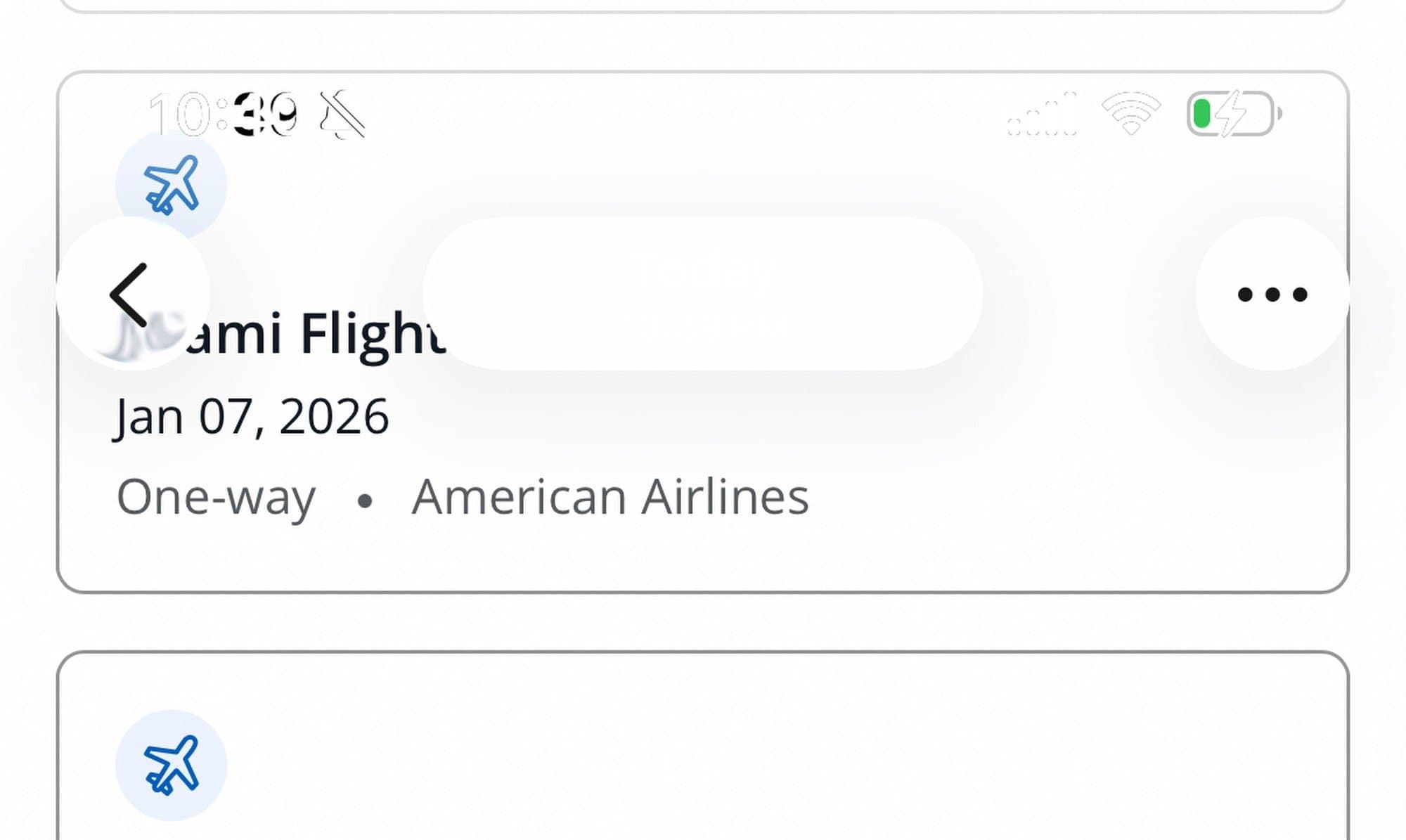Screen dimensions: 1406x840
Task: Click the American Airlines label
Action: click(610, 498)
